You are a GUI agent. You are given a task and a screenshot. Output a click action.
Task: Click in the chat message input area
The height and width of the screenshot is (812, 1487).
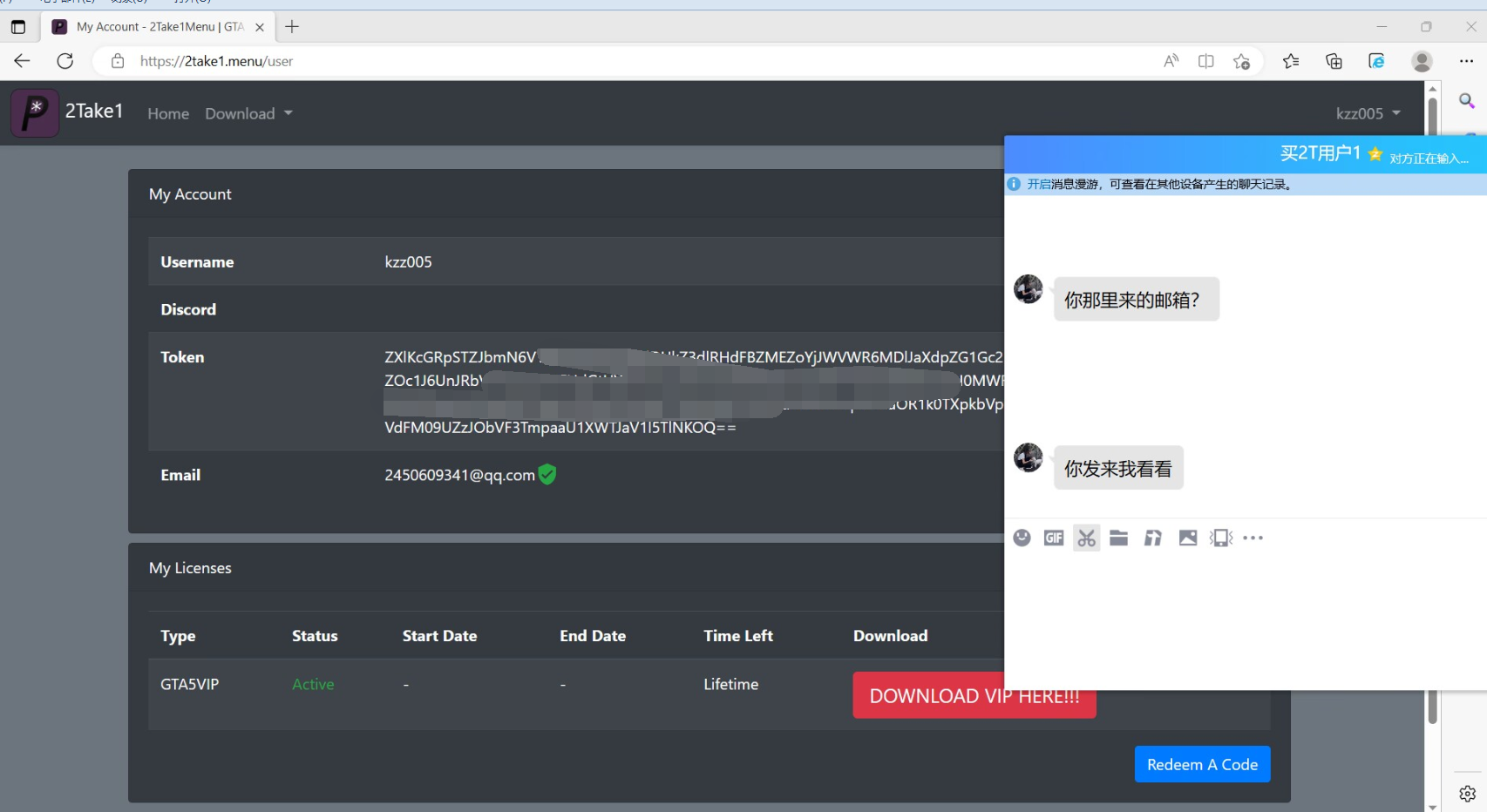coord(1245,619)
